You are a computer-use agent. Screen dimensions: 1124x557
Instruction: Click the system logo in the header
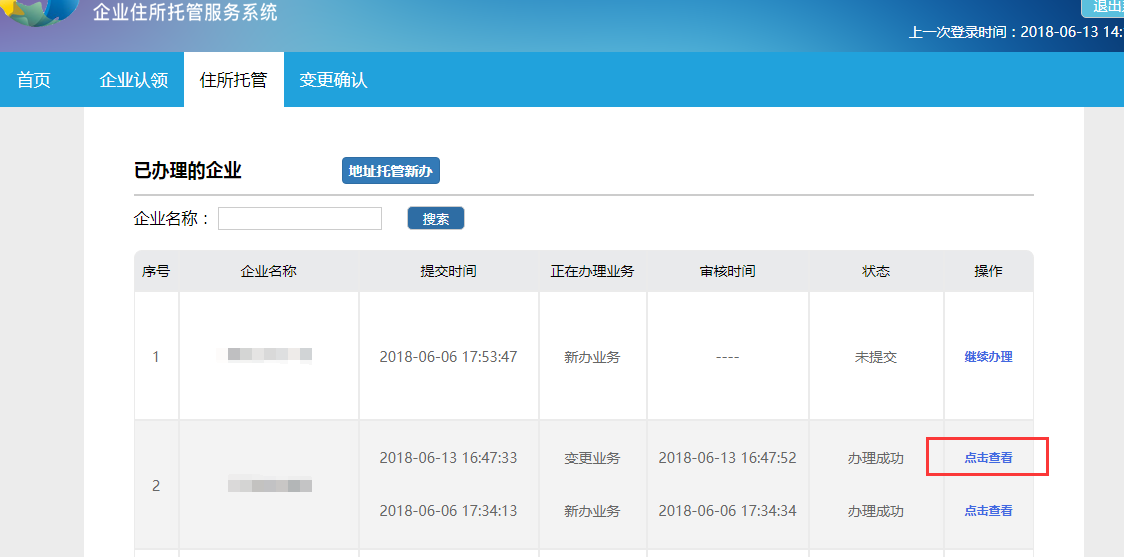40,12
